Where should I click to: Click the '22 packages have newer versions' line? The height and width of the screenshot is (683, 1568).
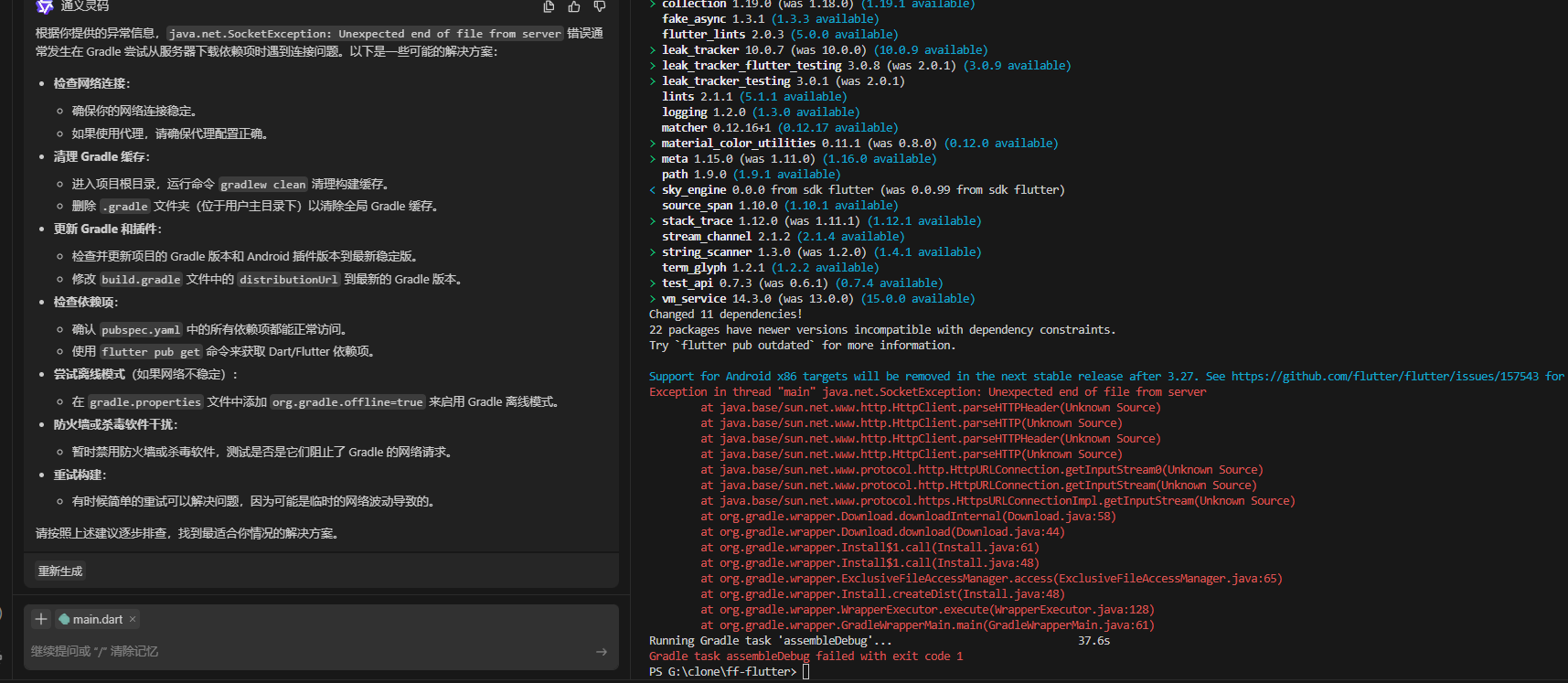[882, 330]
